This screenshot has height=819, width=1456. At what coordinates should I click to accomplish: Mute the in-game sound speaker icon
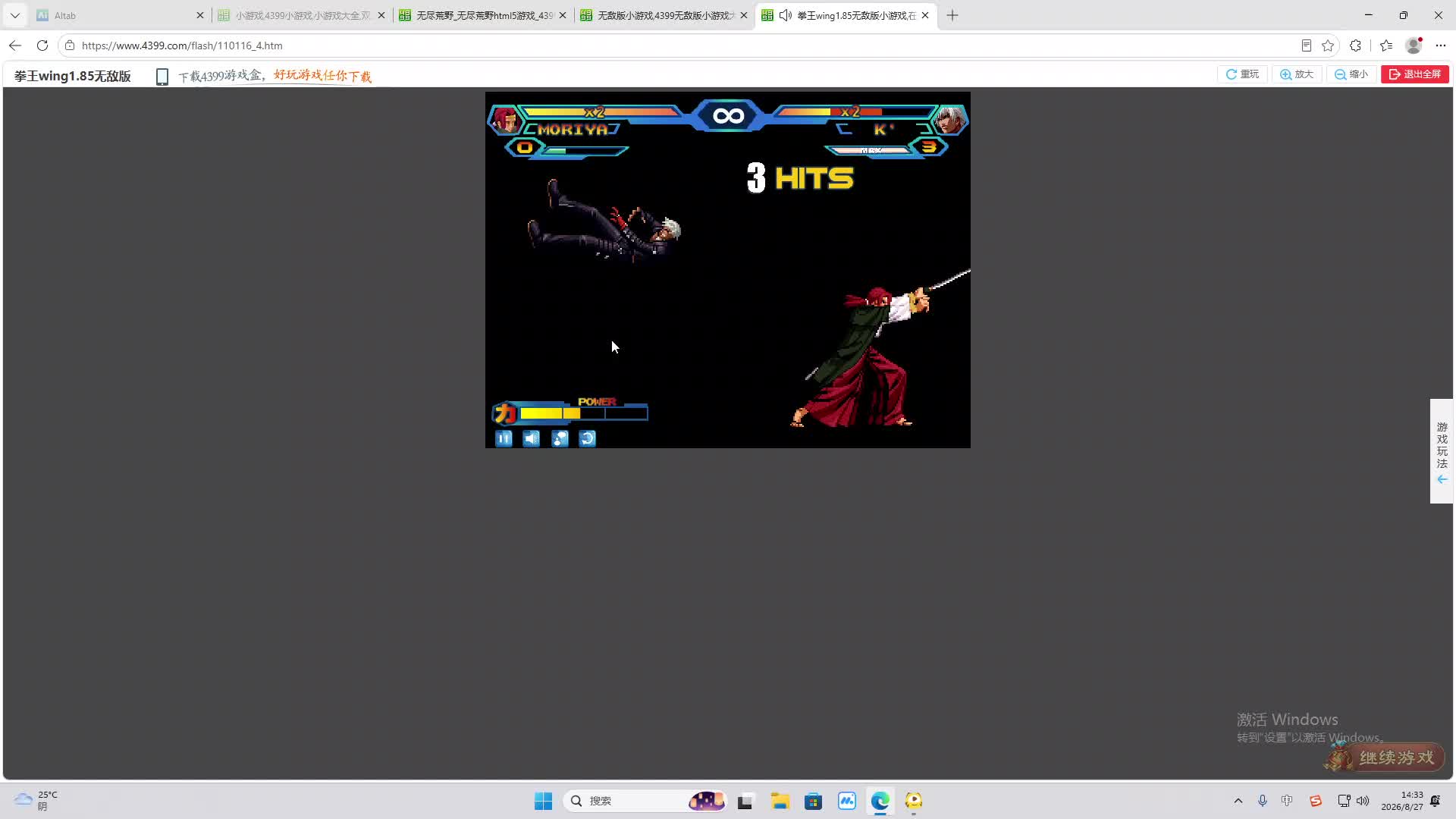tap(532, 438)
